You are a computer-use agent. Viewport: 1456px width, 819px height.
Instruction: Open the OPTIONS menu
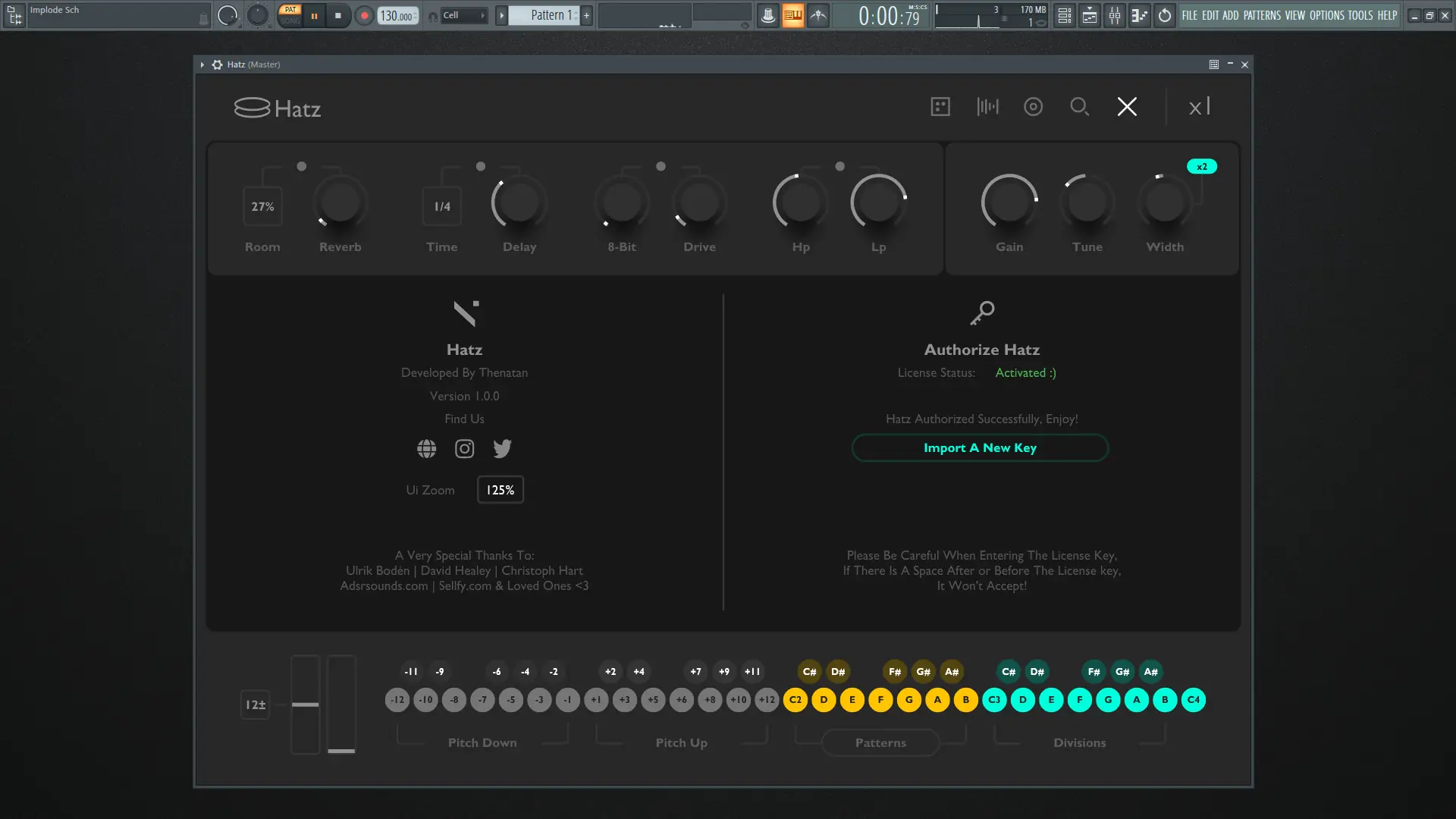point(1326,15)
